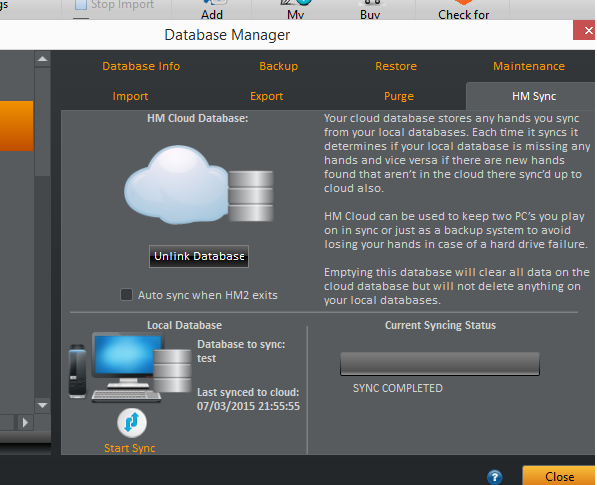Switch to the Purge tab
Viewport: 597px width, 485px height.
tap(399, 96)
